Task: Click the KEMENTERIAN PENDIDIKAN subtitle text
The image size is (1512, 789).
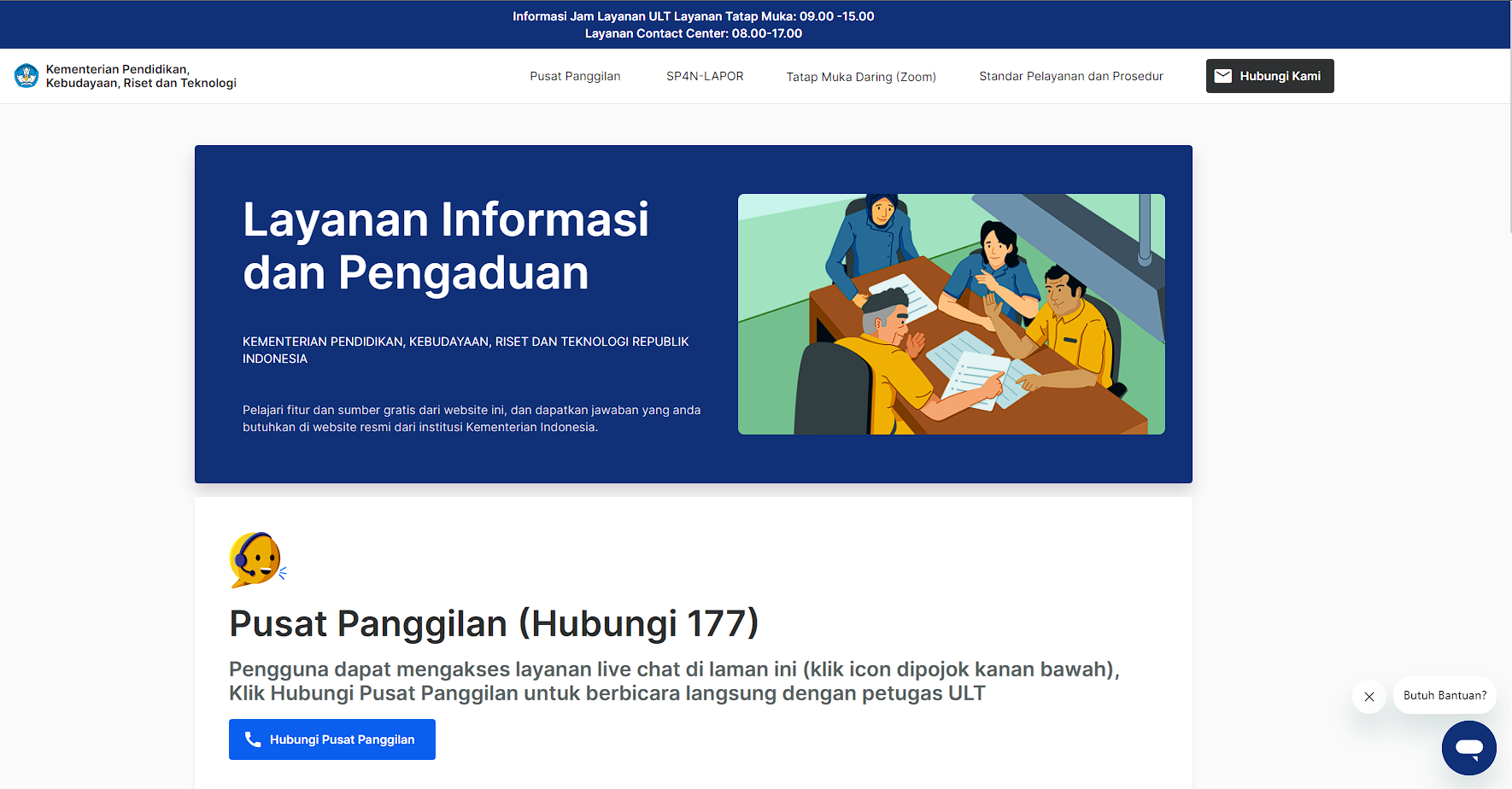Action: pyautogui.click(x=466, y=349)
